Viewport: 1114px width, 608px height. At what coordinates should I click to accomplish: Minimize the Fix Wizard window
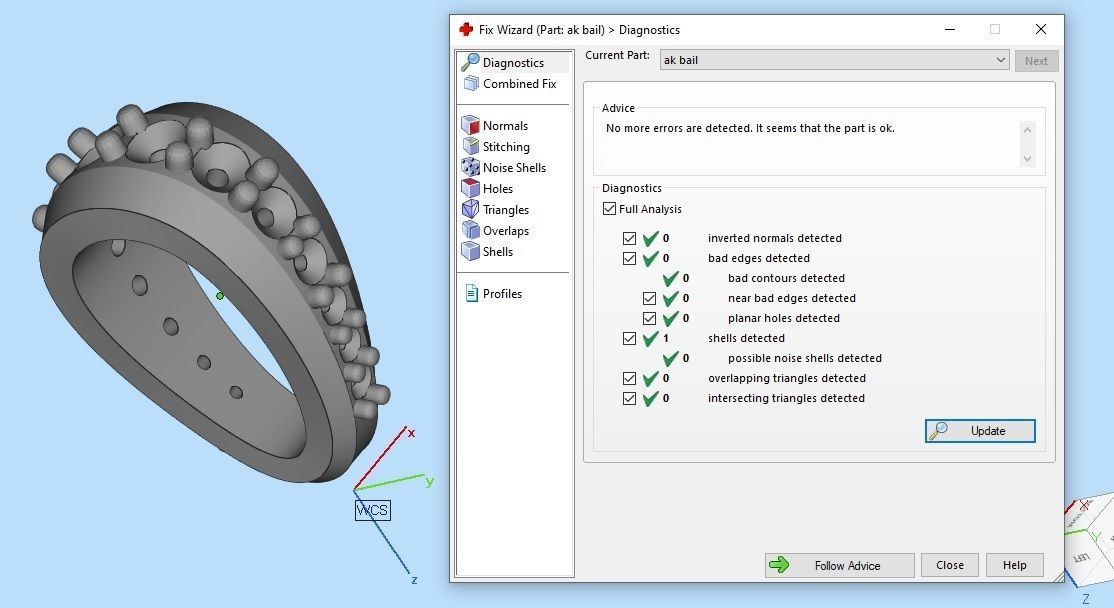point(951,29)
